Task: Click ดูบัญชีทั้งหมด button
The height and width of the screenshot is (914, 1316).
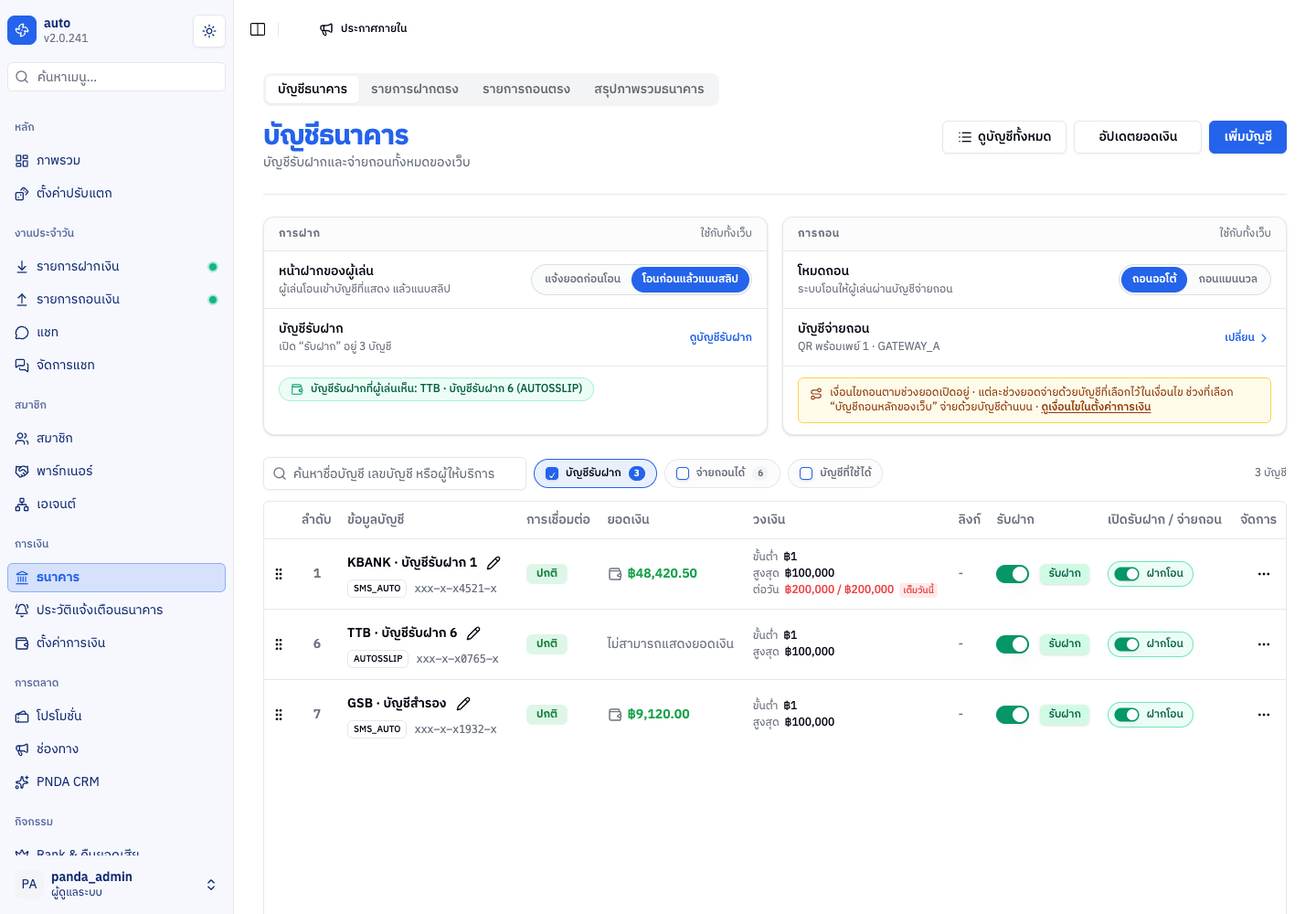Action: pos(1004,137)
